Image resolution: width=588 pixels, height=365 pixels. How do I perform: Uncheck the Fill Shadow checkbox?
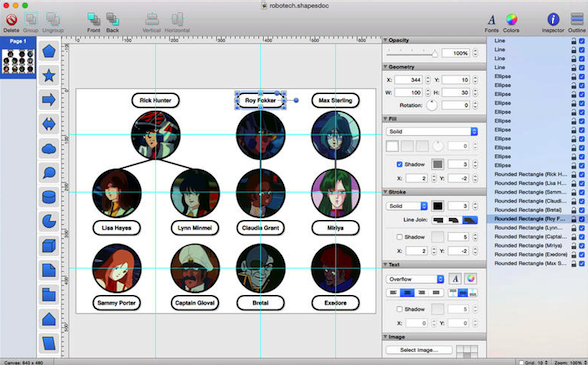pyautogui.click(x=399, y=164)
